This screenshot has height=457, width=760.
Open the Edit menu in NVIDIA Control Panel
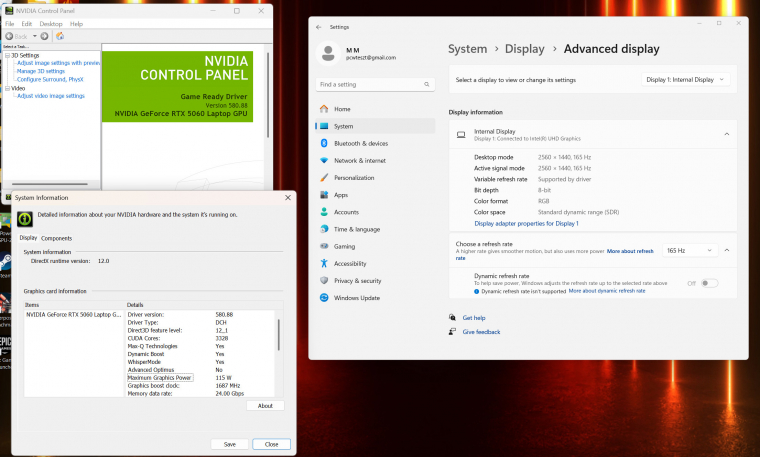coord(27,24)
